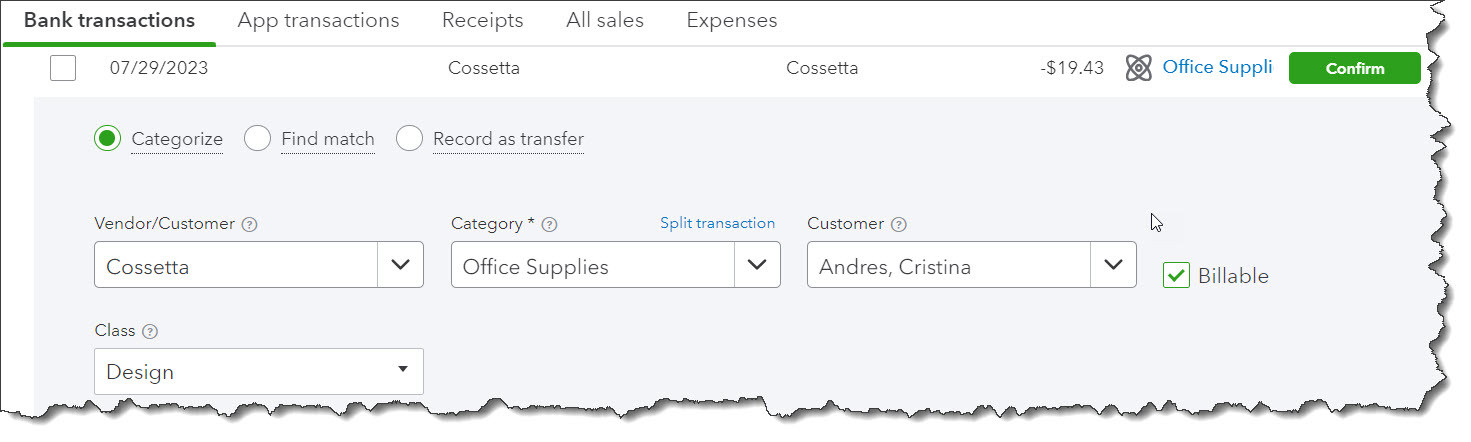
Task: Select the 07/29/2023 transaction row checkbox
Action: click(63, 68)
